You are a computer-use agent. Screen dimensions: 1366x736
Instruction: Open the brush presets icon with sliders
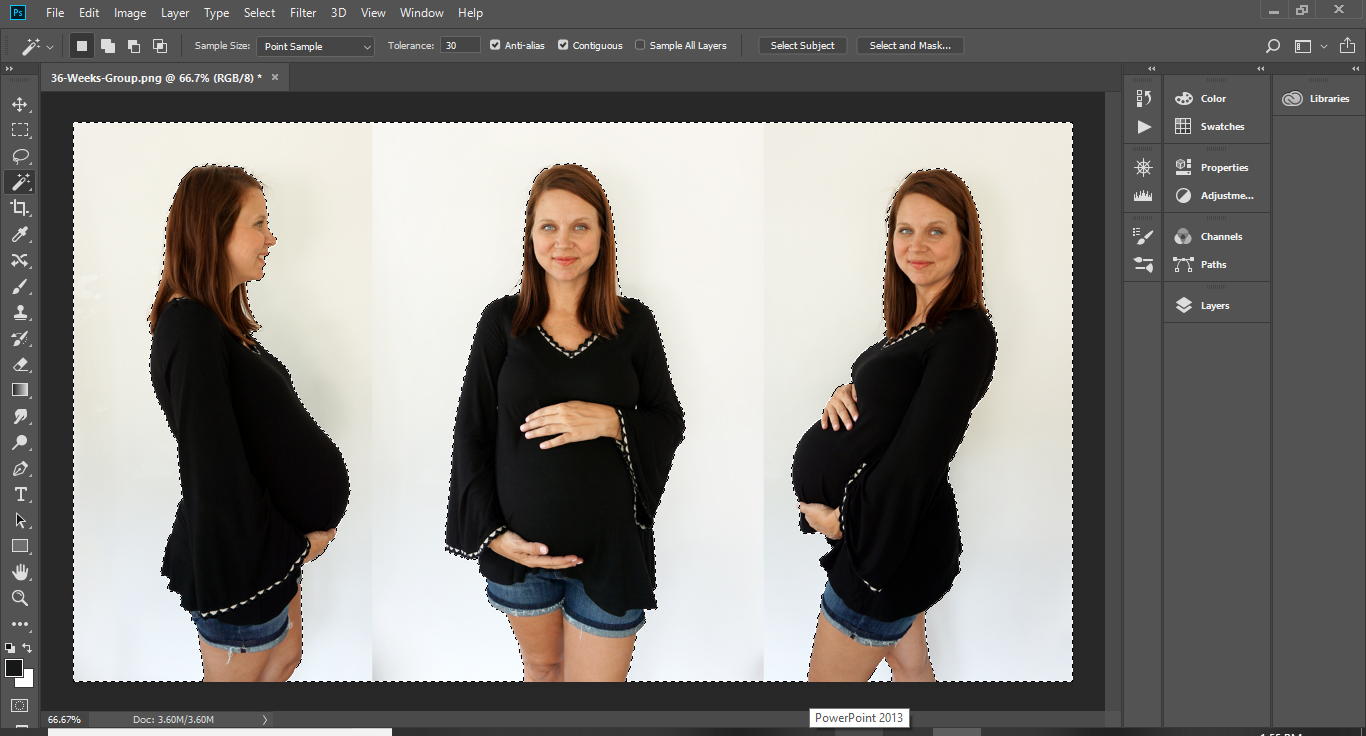point(1144,265)
